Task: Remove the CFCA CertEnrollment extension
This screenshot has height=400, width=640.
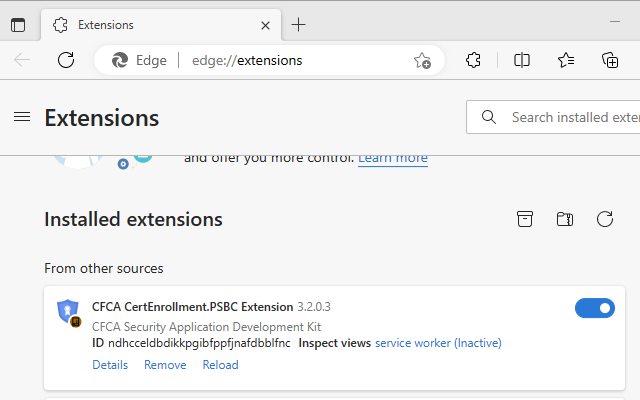Action: [165, 365]
